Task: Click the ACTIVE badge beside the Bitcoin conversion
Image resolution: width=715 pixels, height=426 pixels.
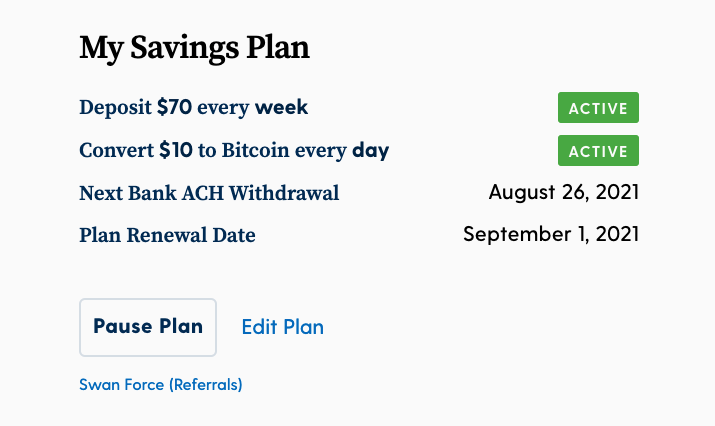Action: tap(598, 151)
